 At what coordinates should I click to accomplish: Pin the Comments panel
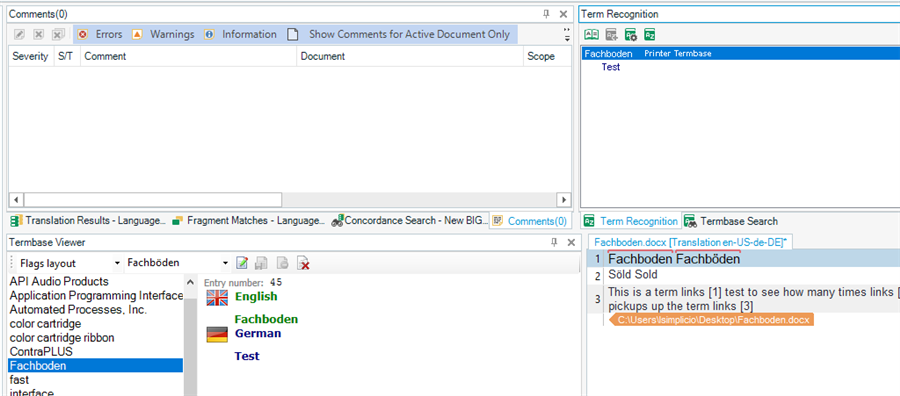546,14
